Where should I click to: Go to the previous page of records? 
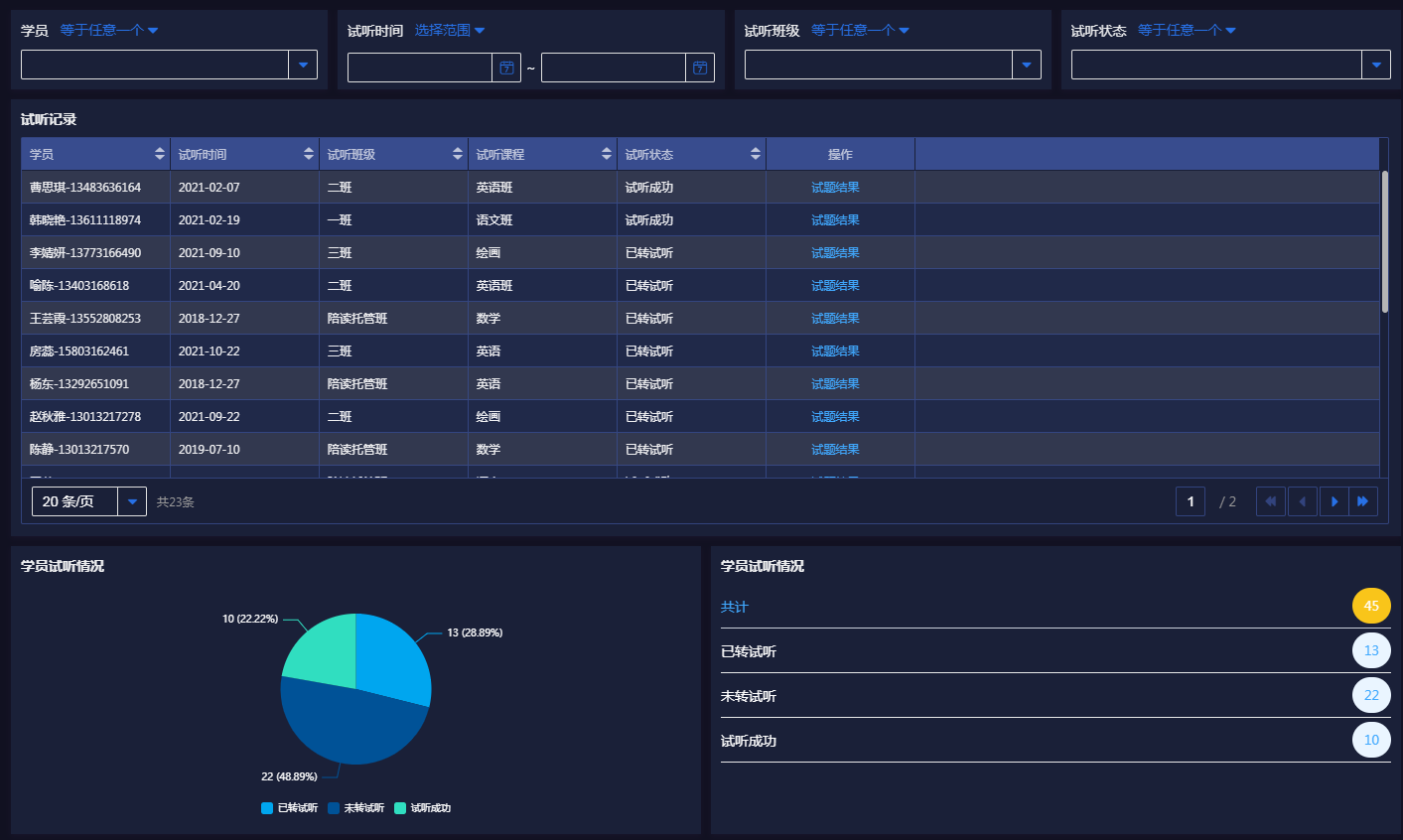click(x=1302, y=501)
